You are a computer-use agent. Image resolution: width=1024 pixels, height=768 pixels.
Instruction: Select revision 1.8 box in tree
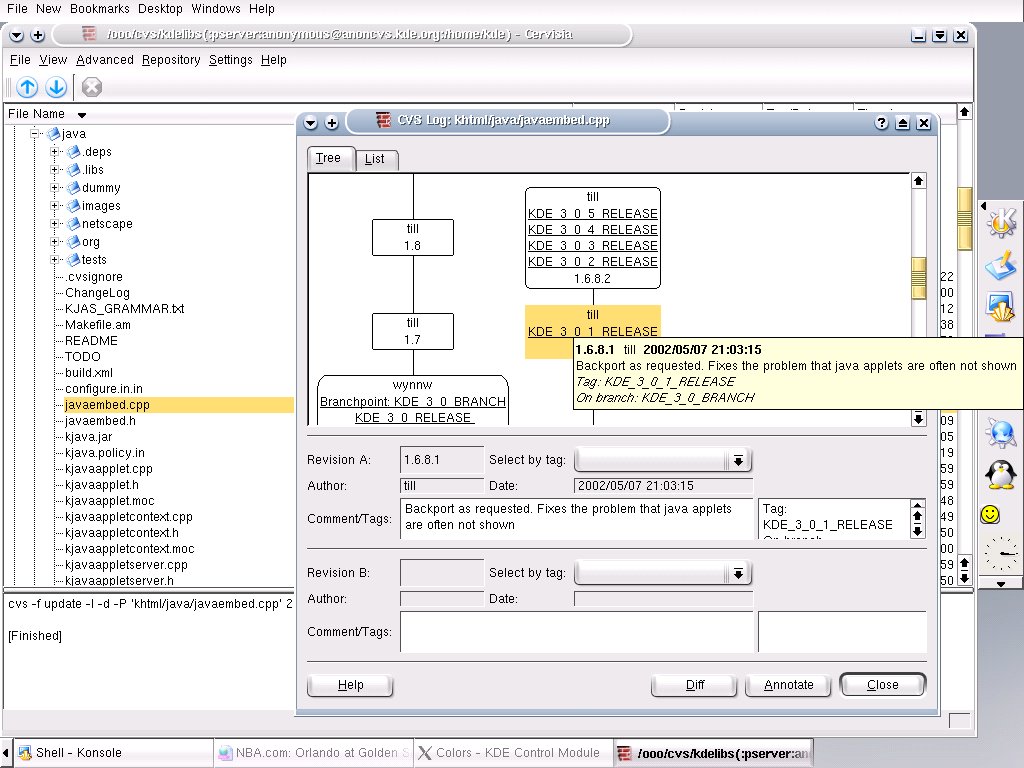(413, 237)
